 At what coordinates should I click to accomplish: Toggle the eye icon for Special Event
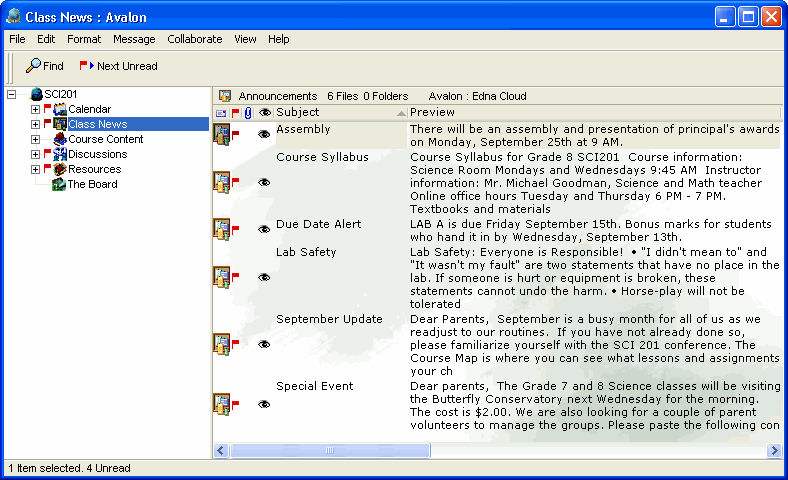[264, 404]
